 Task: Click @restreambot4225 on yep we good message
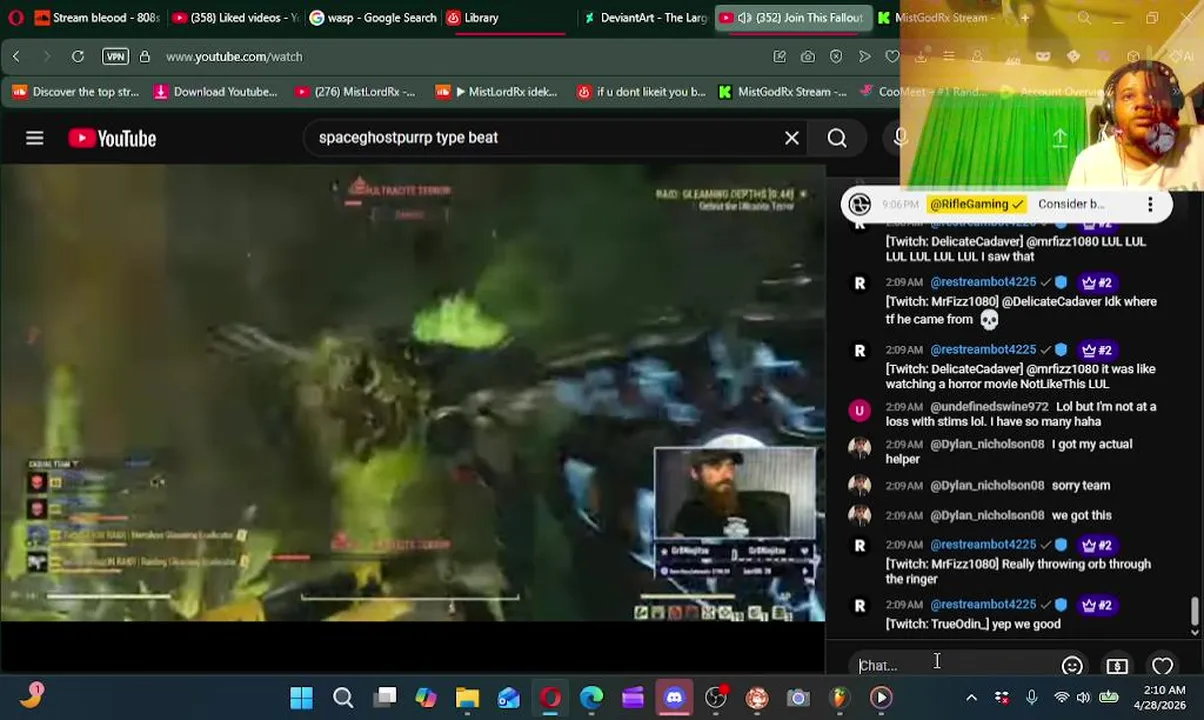tap(983, 605)
